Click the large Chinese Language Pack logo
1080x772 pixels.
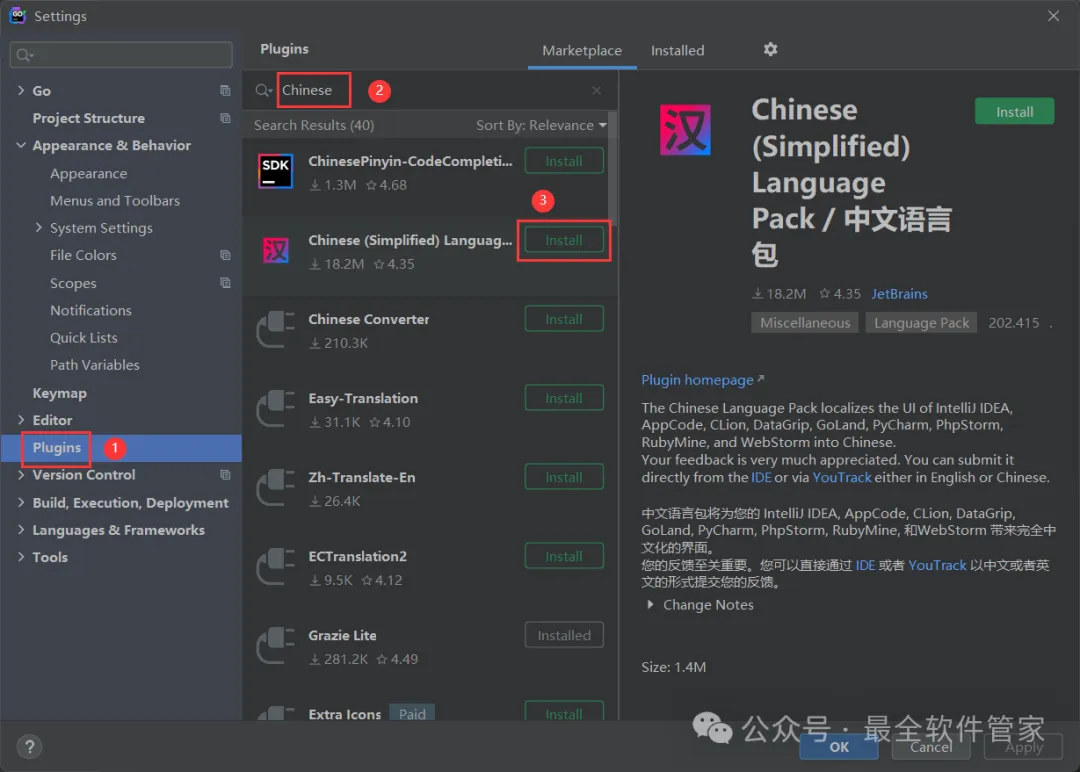pos(685,129)
